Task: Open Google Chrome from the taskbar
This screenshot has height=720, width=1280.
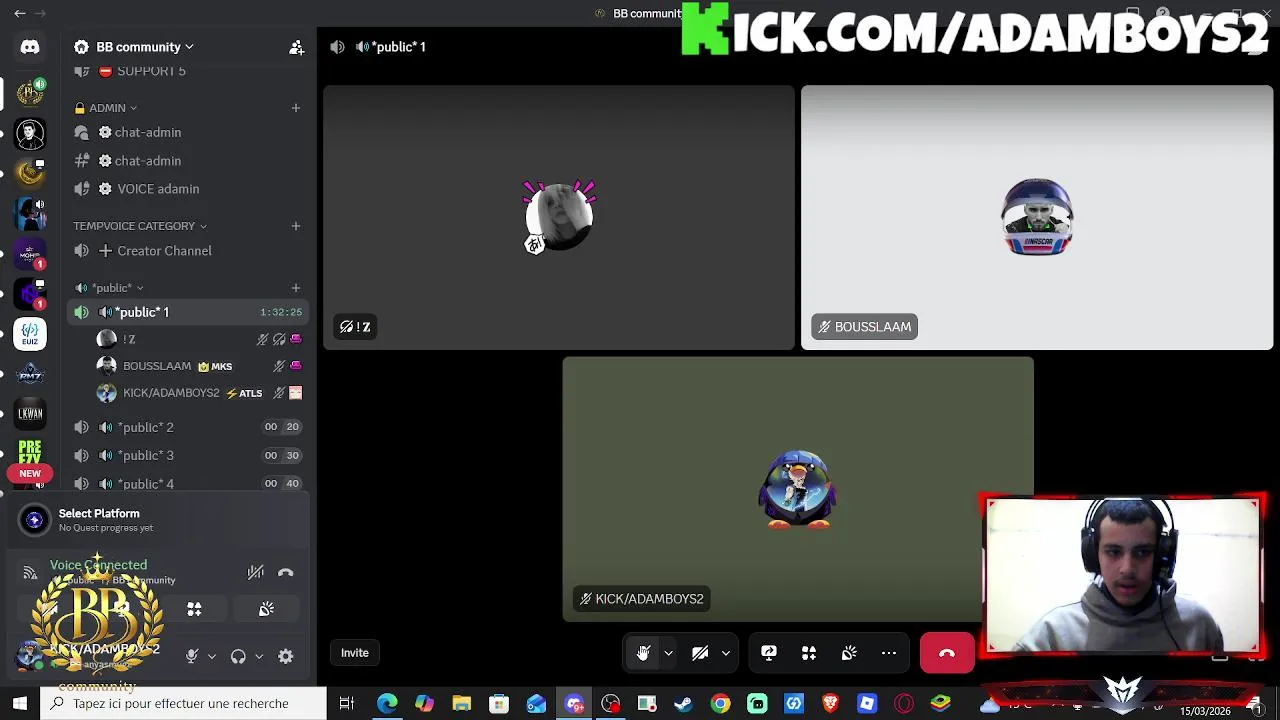Action: click(720, 704)
